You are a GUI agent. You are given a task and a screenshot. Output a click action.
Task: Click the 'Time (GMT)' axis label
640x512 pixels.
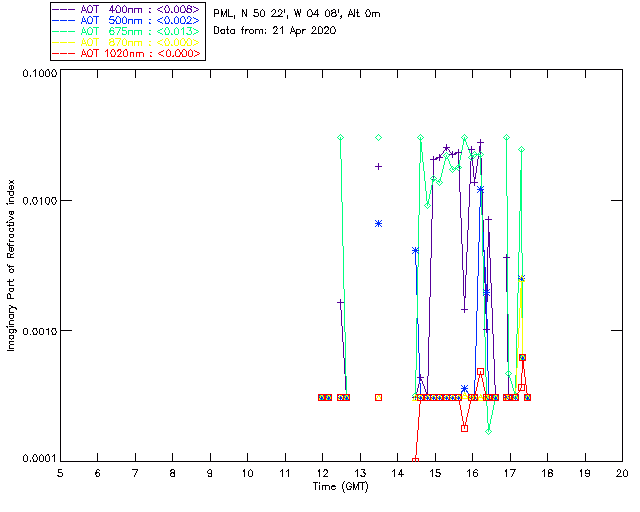coord(341,486)
